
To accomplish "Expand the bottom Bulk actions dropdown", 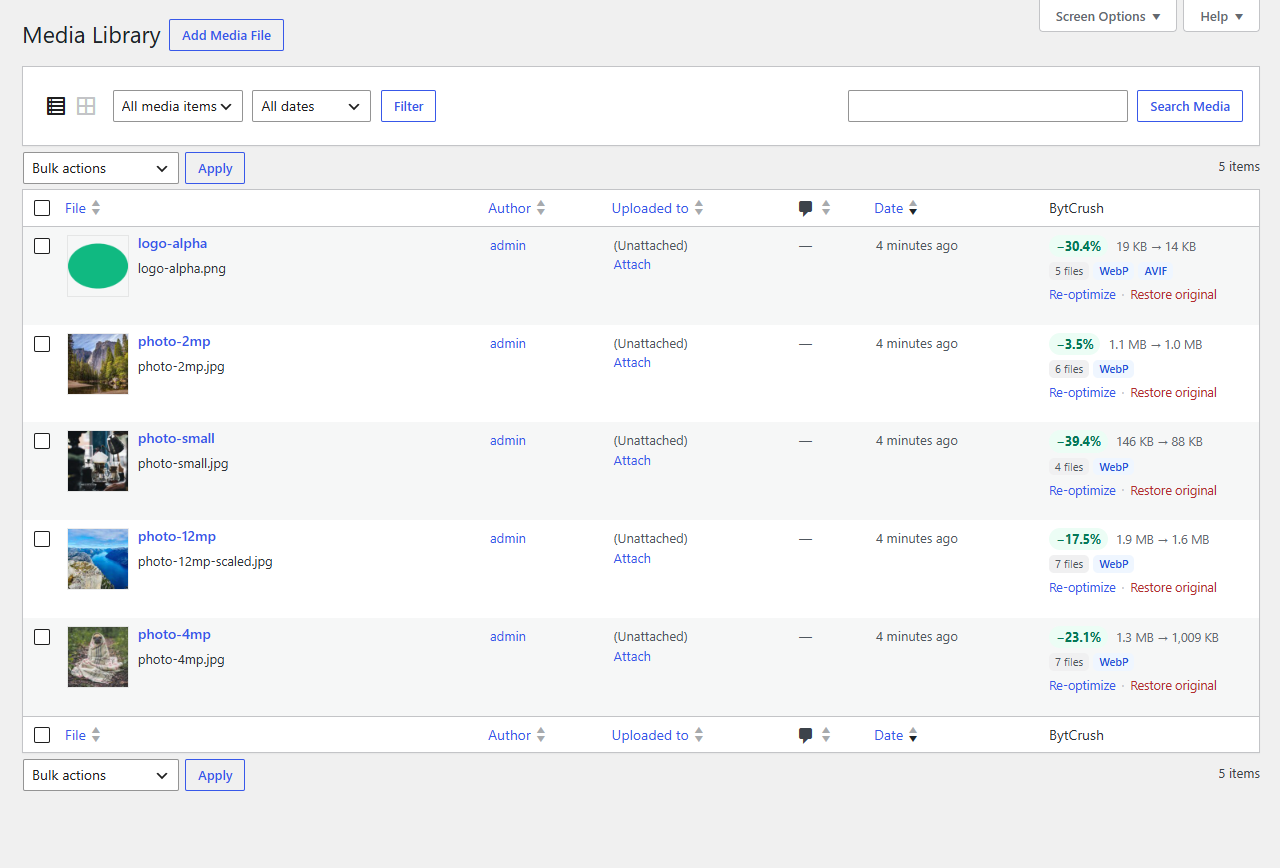I will pos(101,775).
